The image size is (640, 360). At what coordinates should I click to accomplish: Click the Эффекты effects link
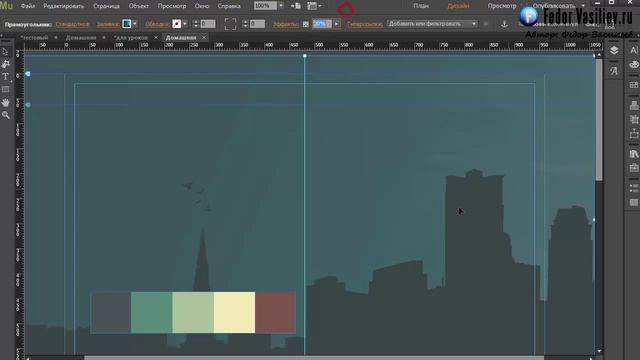click(286, 24)
